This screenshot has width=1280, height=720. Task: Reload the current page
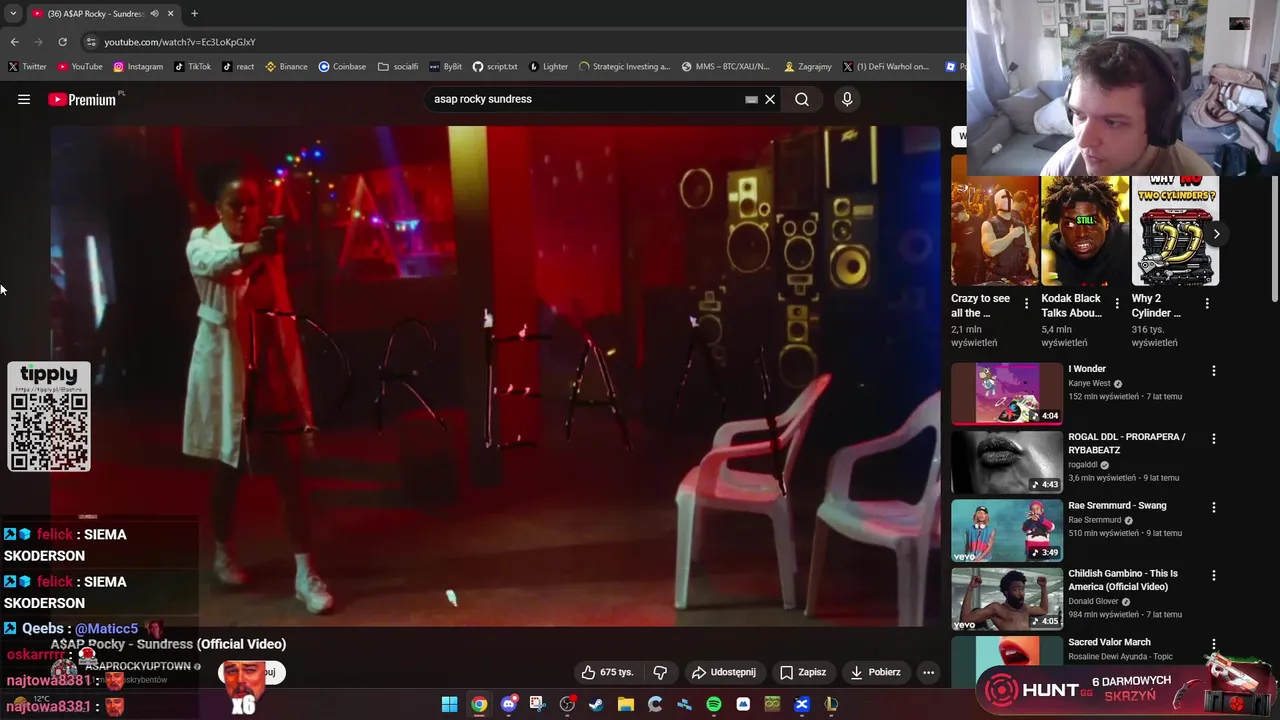pos(62,42)
